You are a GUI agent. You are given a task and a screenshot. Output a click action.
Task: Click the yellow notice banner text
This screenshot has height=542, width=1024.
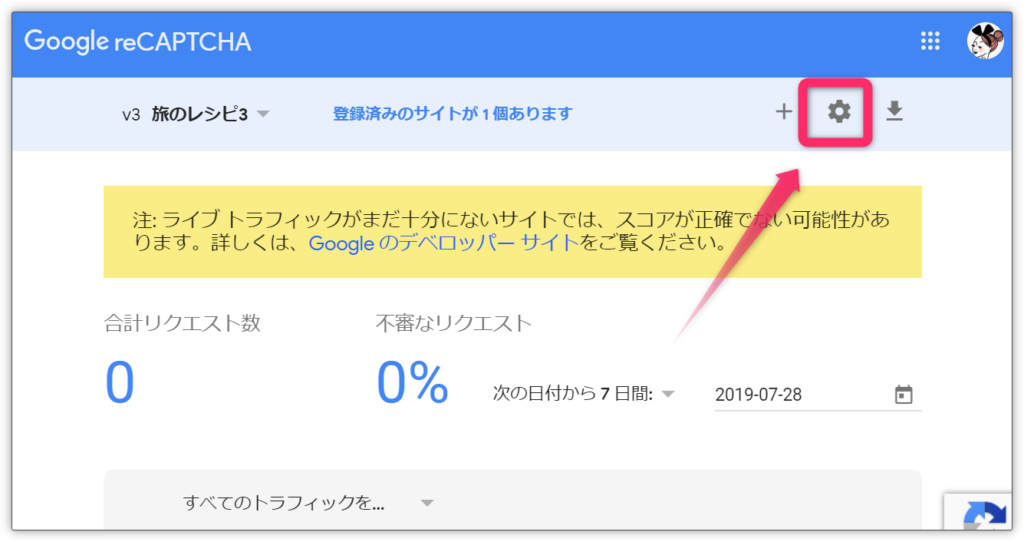click(512, 220)
